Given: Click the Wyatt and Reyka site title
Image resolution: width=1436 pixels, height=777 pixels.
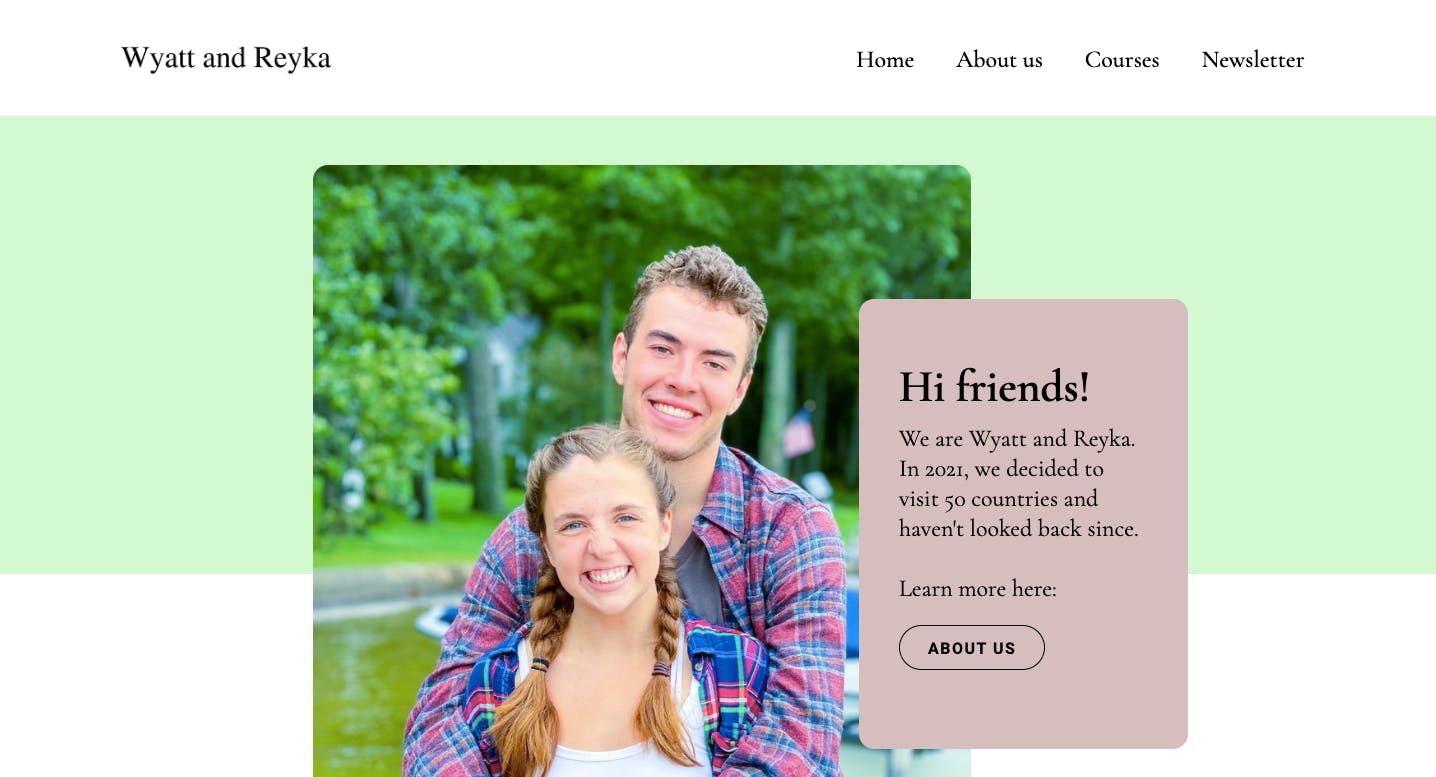Looking at the screenshot, I should pyautogui.click(x=226, y=58).
